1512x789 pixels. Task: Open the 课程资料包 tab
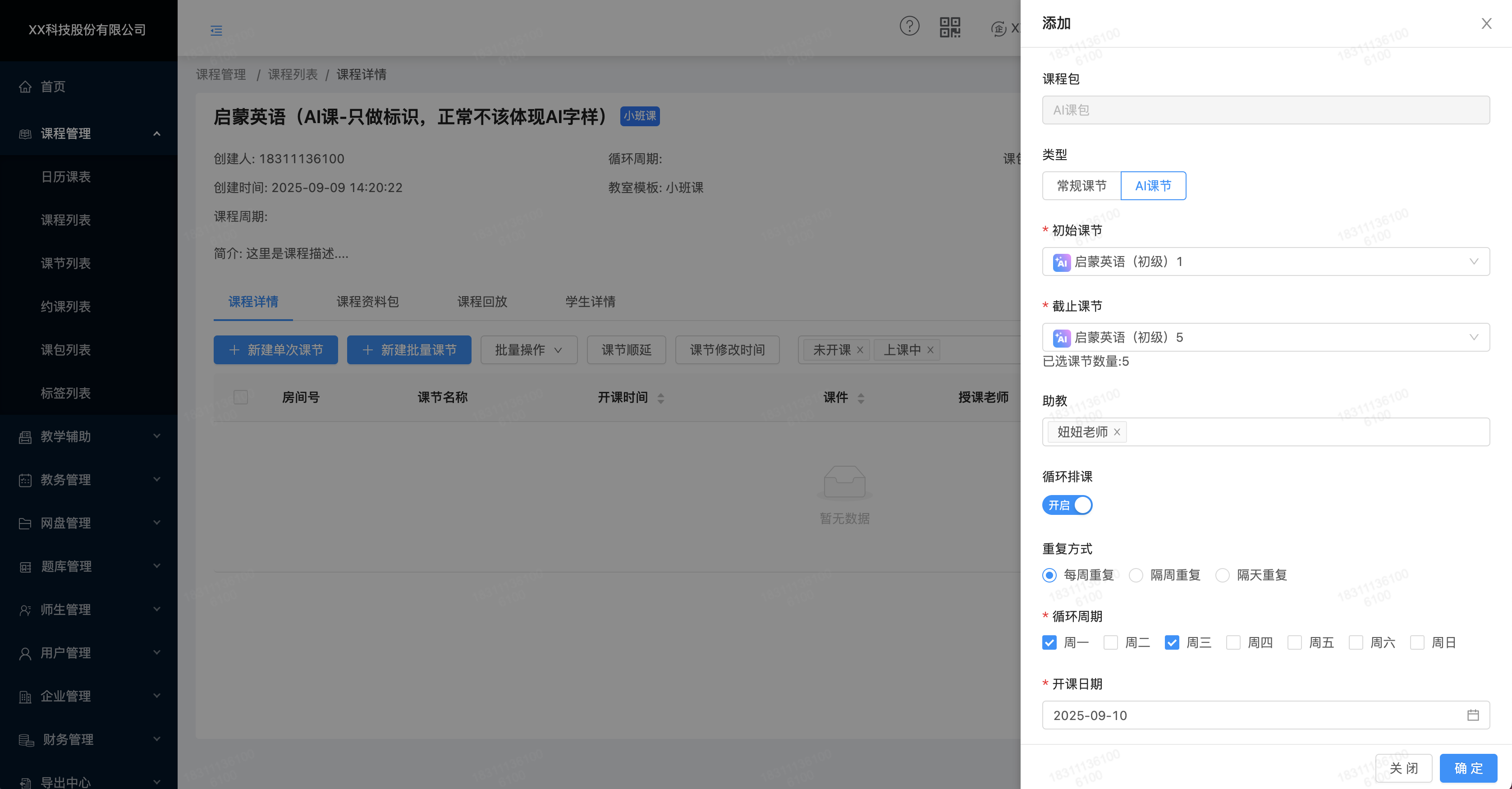tap(367, 302)
